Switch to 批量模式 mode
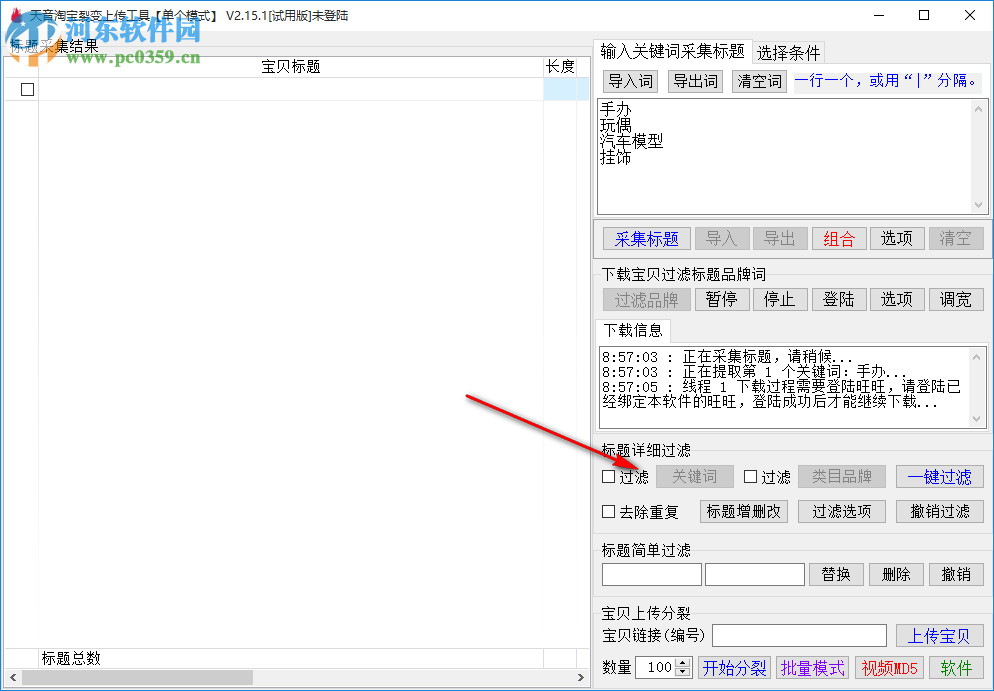The width and height of the screenshot is (994, 691). 812,667
